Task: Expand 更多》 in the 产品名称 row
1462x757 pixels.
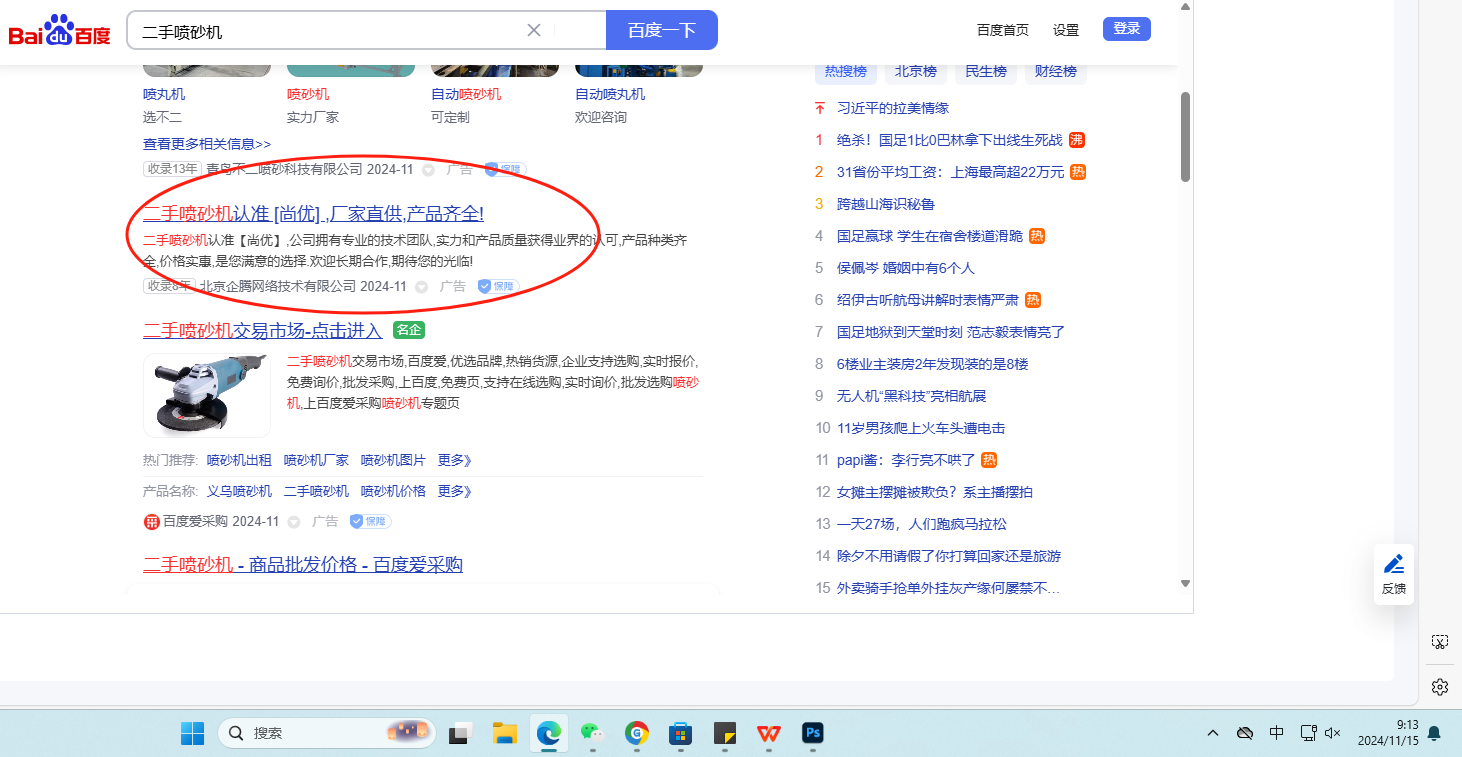Action: (x=454, y=491)
